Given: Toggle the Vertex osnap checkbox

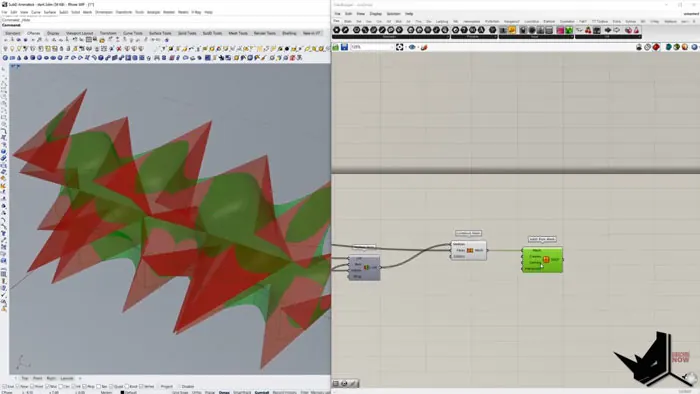Looking at the screenshot, I should click(142, 386).
